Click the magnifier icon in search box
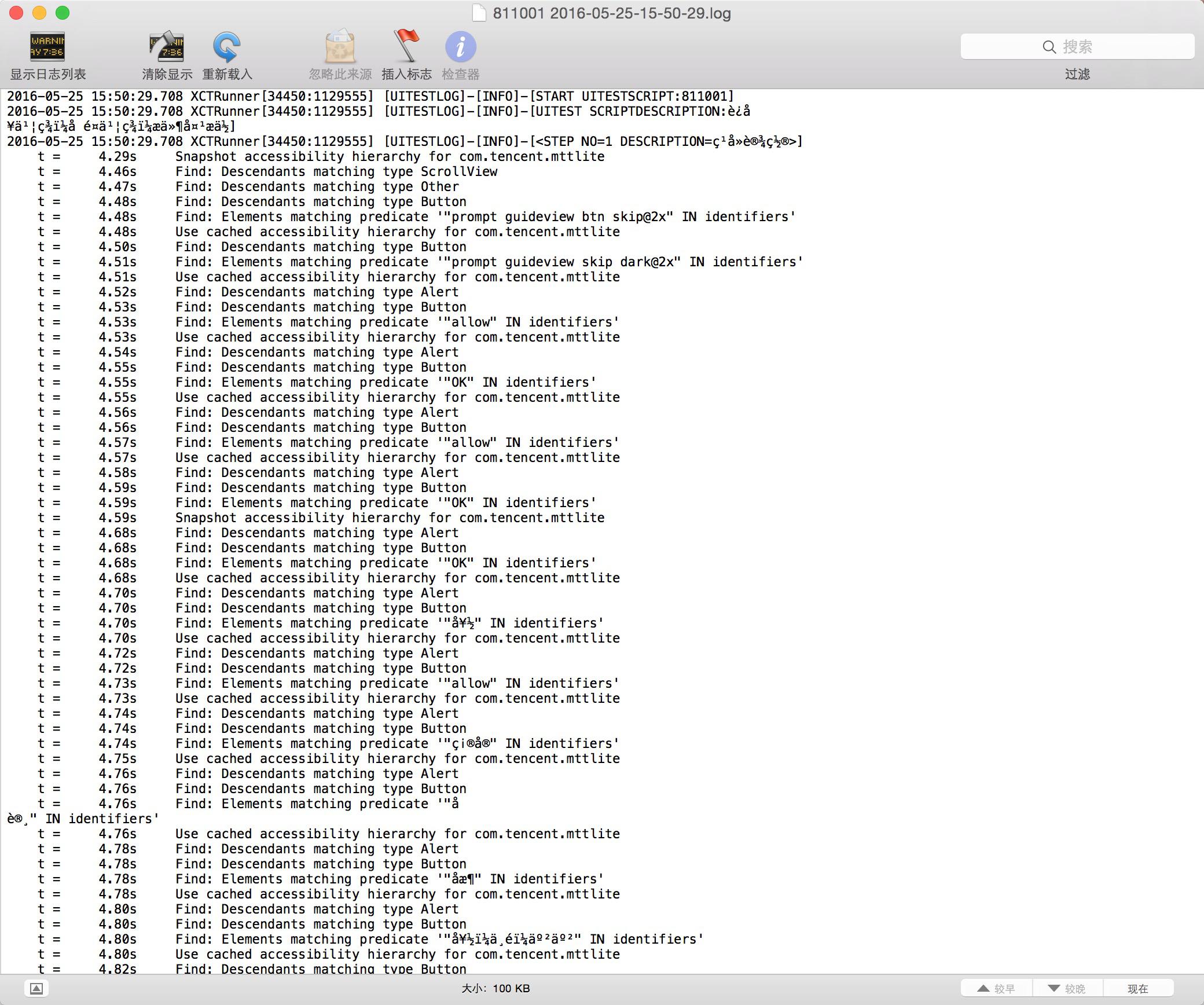1204x1005 pixels. coord(1049,47)
